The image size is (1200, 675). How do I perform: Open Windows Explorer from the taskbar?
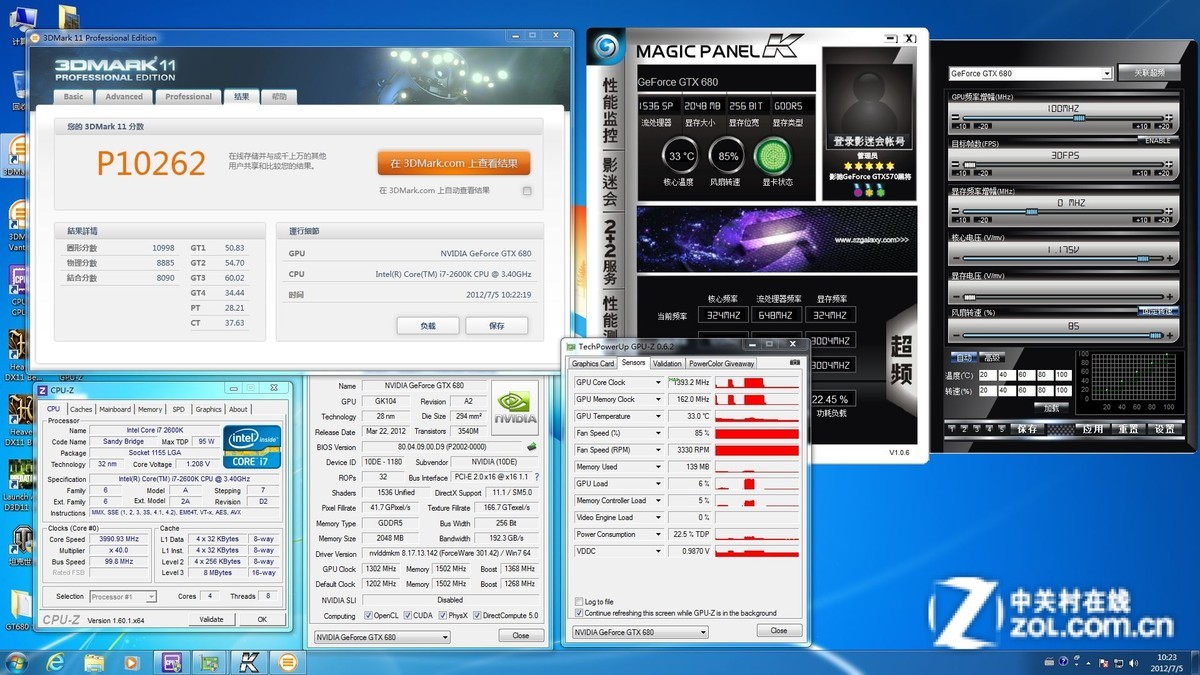(x=94, y=662)
